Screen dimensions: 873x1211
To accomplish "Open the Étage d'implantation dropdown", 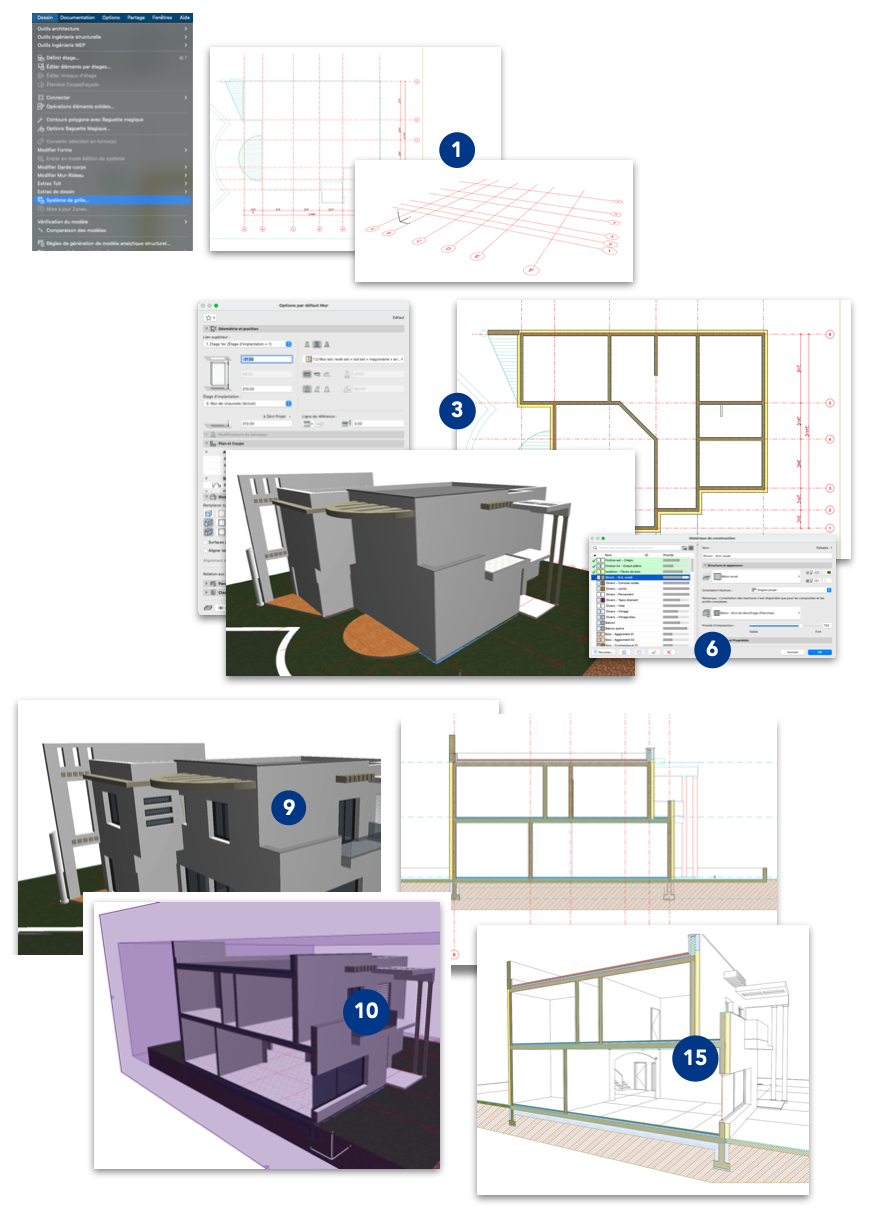I will 288,404.
